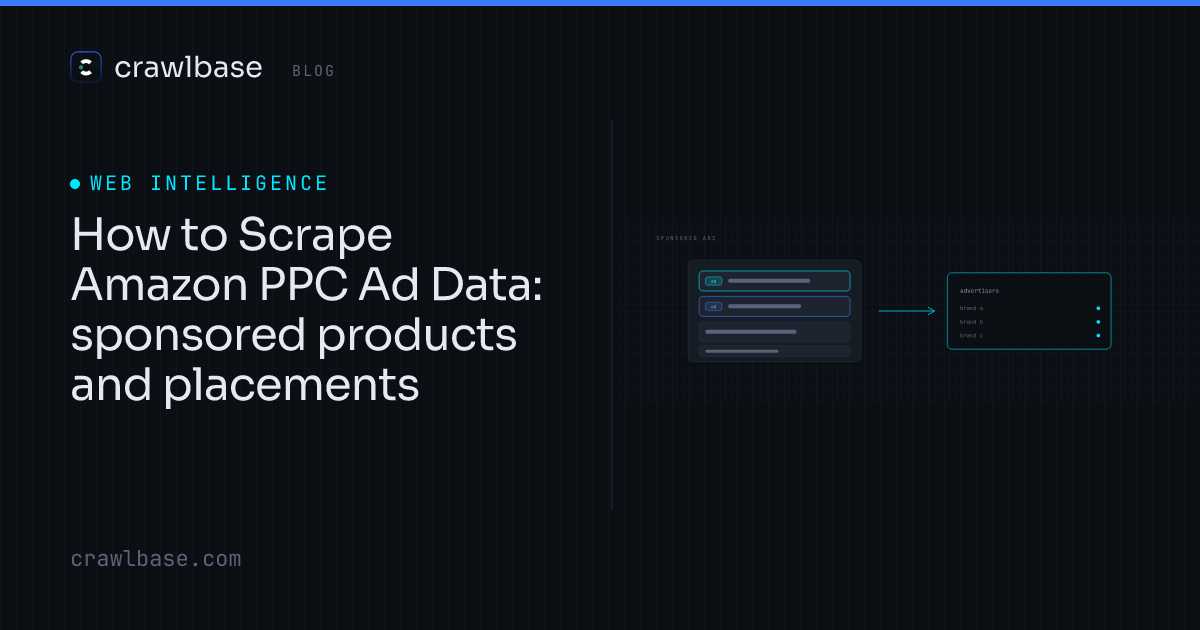Viewport: 1200px width, 630px height.
Task: Click the arrow pointing to advertisers box
Action: (907, 311)
